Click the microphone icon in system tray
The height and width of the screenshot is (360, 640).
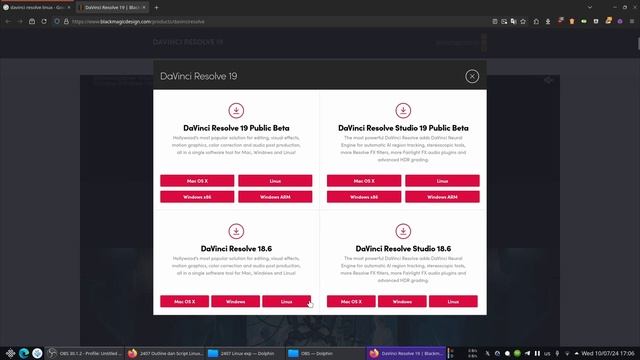point(557,353)
